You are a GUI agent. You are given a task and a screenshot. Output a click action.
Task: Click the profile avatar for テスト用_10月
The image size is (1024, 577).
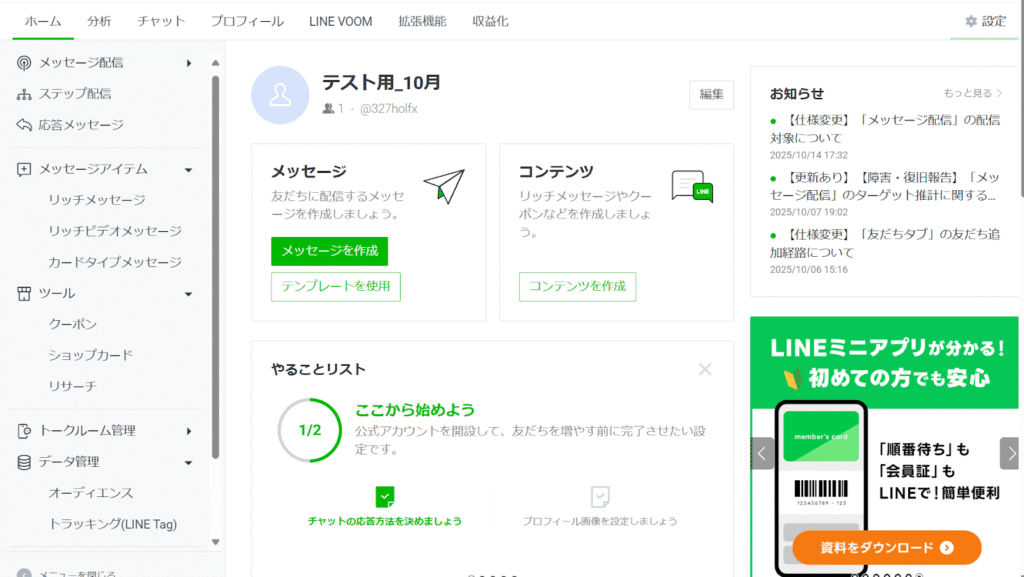[280, 95]
